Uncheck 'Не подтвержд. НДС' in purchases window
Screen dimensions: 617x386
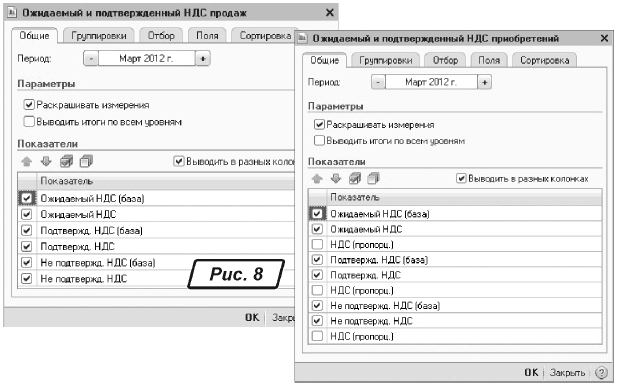[x=317, y=321]
